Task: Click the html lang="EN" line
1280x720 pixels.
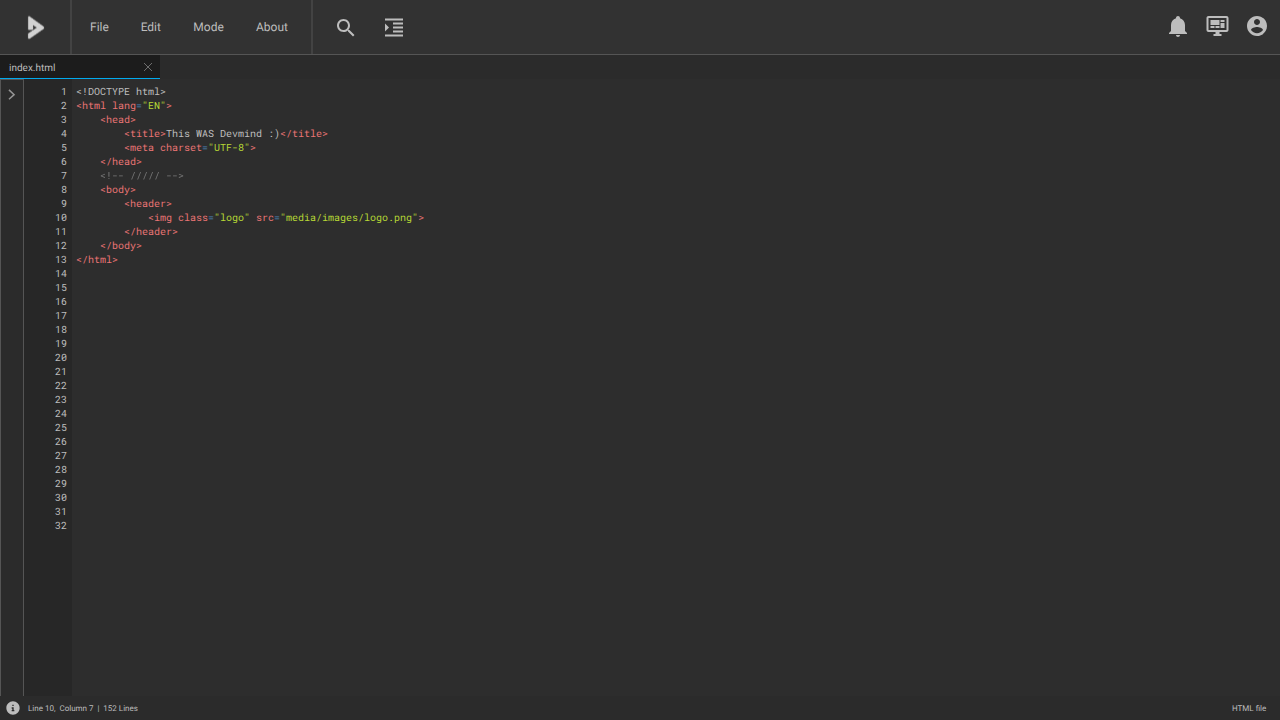Action: 124,106
